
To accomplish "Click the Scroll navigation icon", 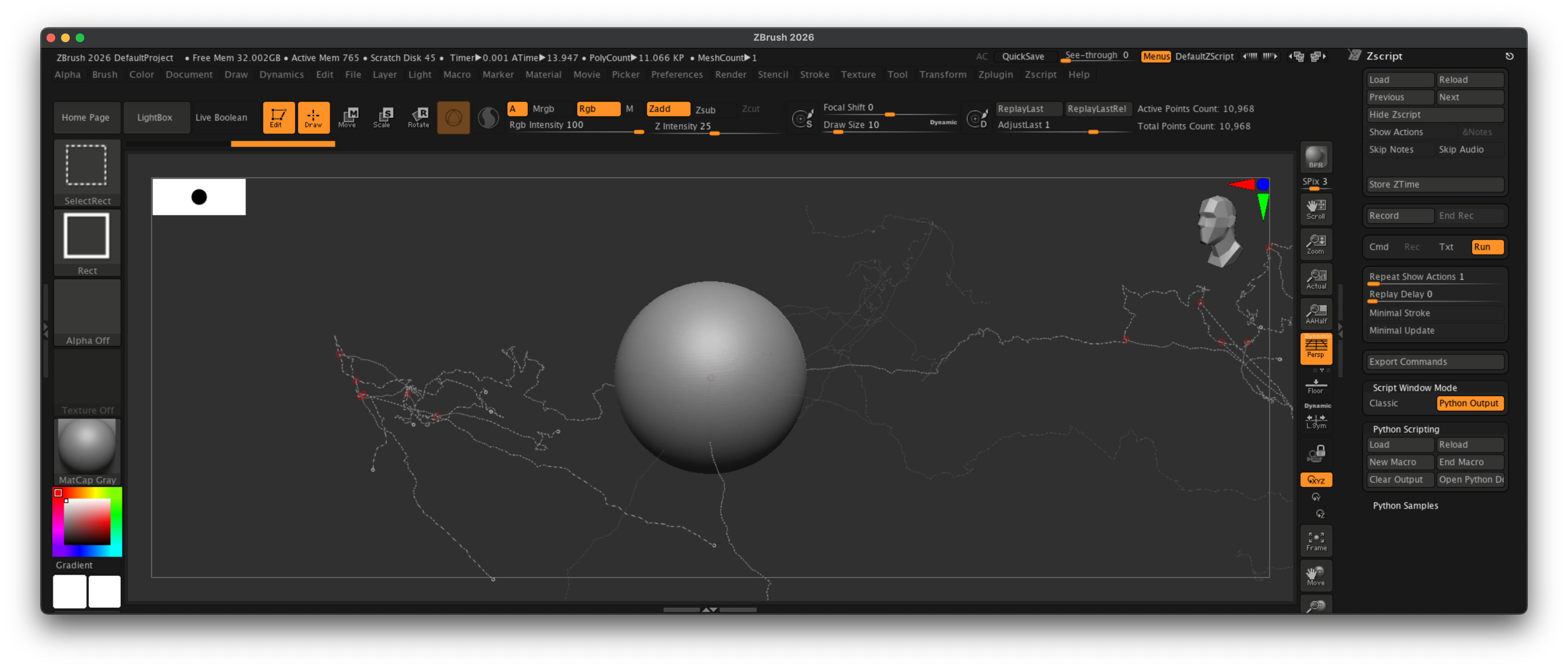I will click(x=1315, y=209).
